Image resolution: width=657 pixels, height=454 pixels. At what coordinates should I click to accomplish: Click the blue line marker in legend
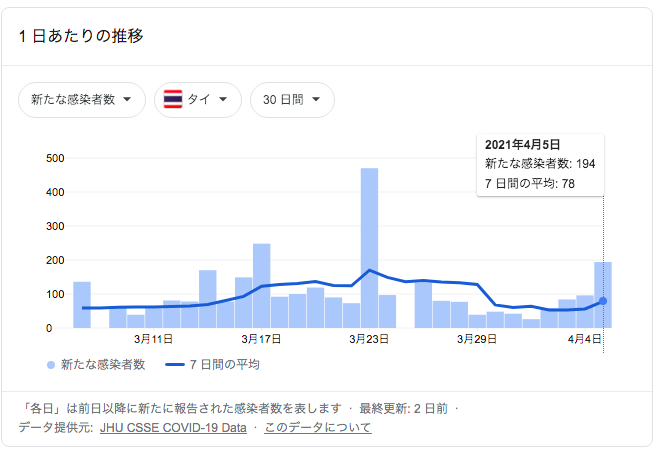pos(176,365)
